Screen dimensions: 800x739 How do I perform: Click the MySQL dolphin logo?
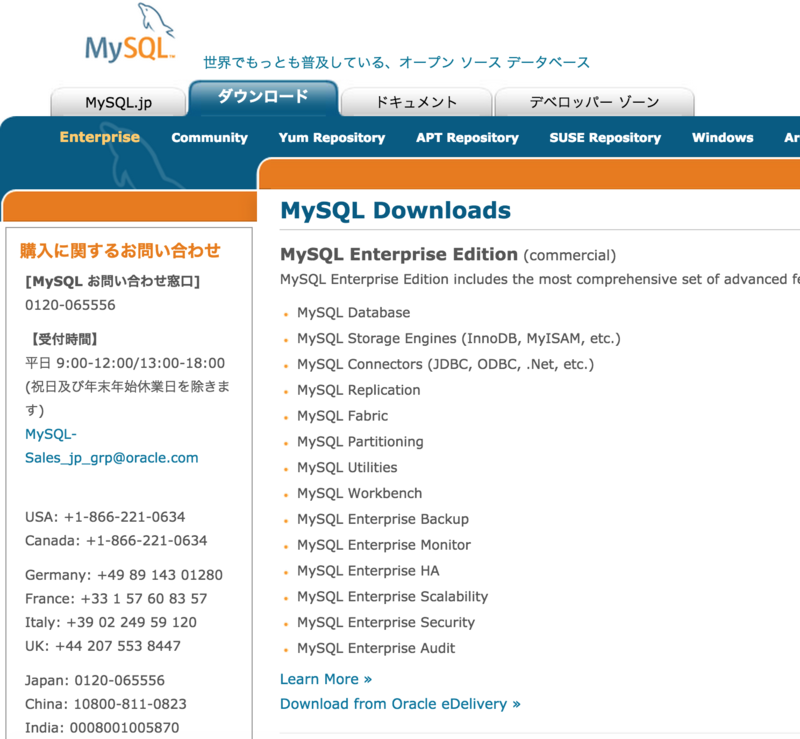point(131,33)
